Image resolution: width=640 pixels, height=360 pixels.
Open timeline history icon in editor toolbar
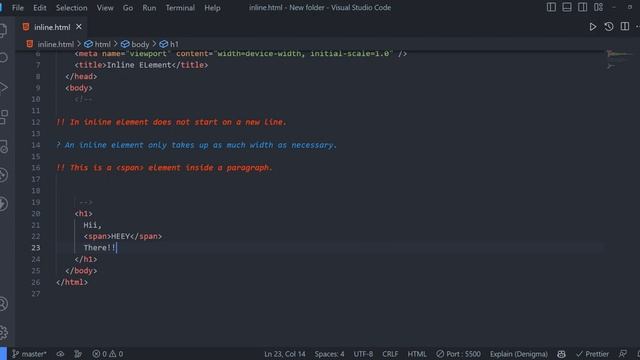click(x=609, y=27)
